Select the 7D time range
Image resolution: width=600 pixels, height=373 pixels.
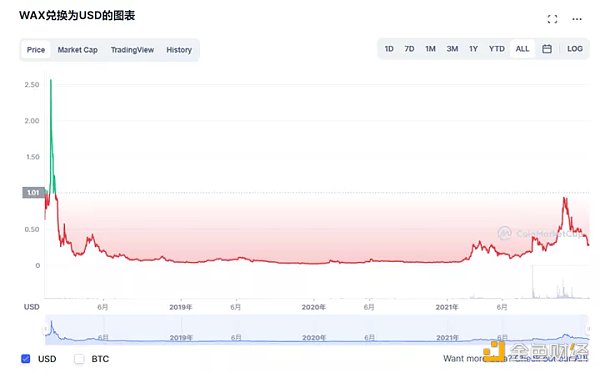point(409,49)
